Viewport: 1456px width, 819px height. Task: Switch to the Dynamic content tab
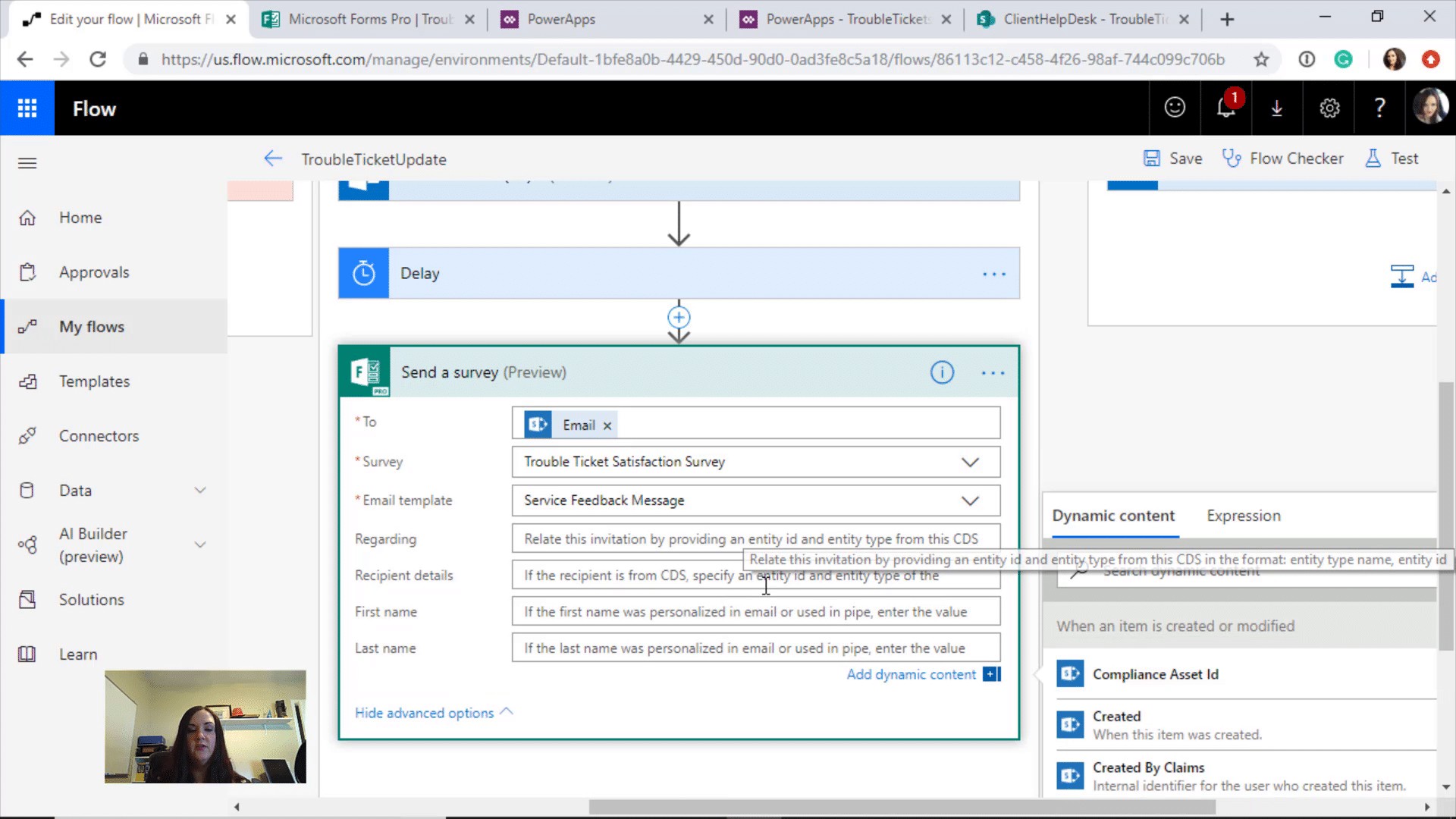1112,516
